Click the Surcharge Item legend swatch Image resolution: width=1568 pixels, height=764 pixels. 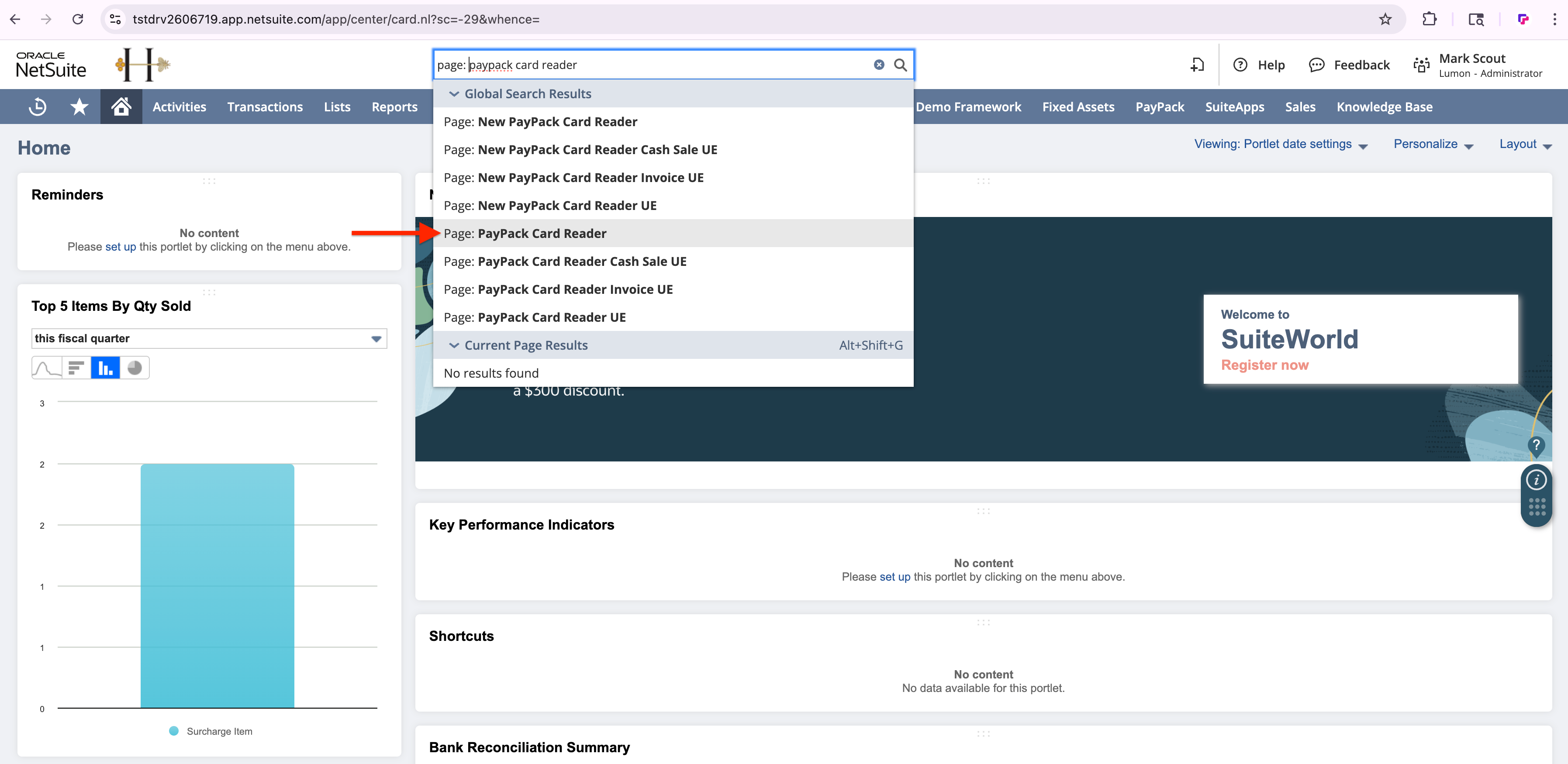[x=174, y=730]
